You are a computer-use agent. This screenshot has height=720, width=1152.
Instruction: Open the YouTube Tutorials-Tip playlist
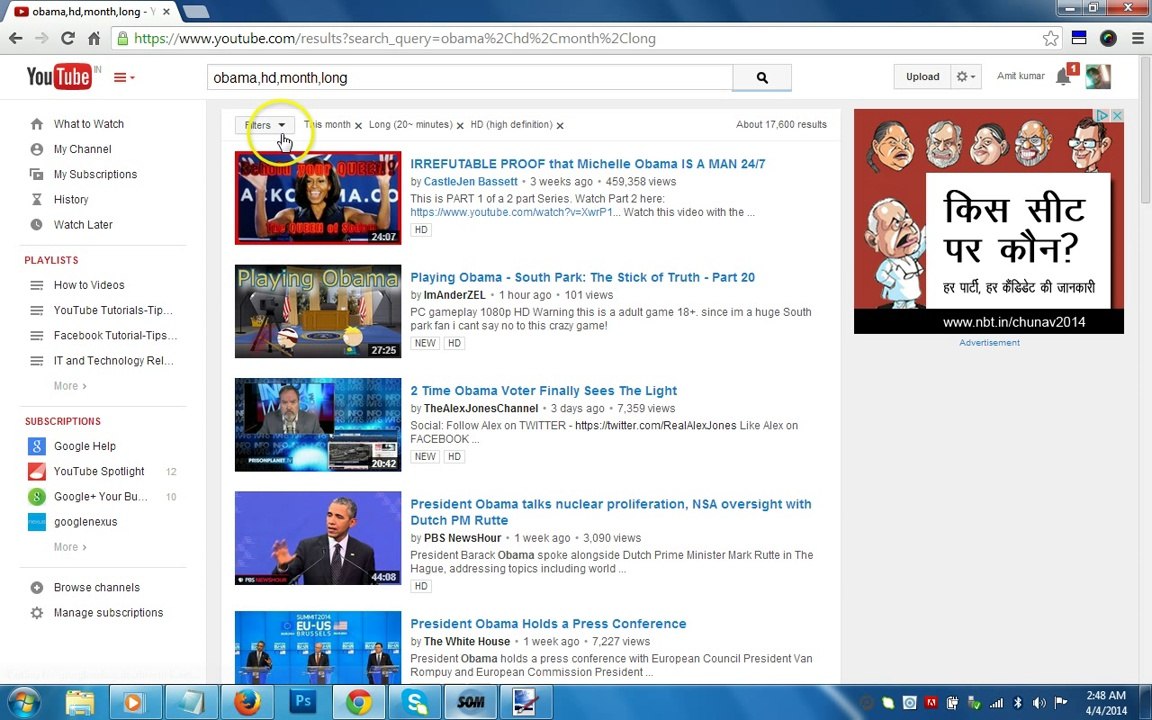(113, 310)
